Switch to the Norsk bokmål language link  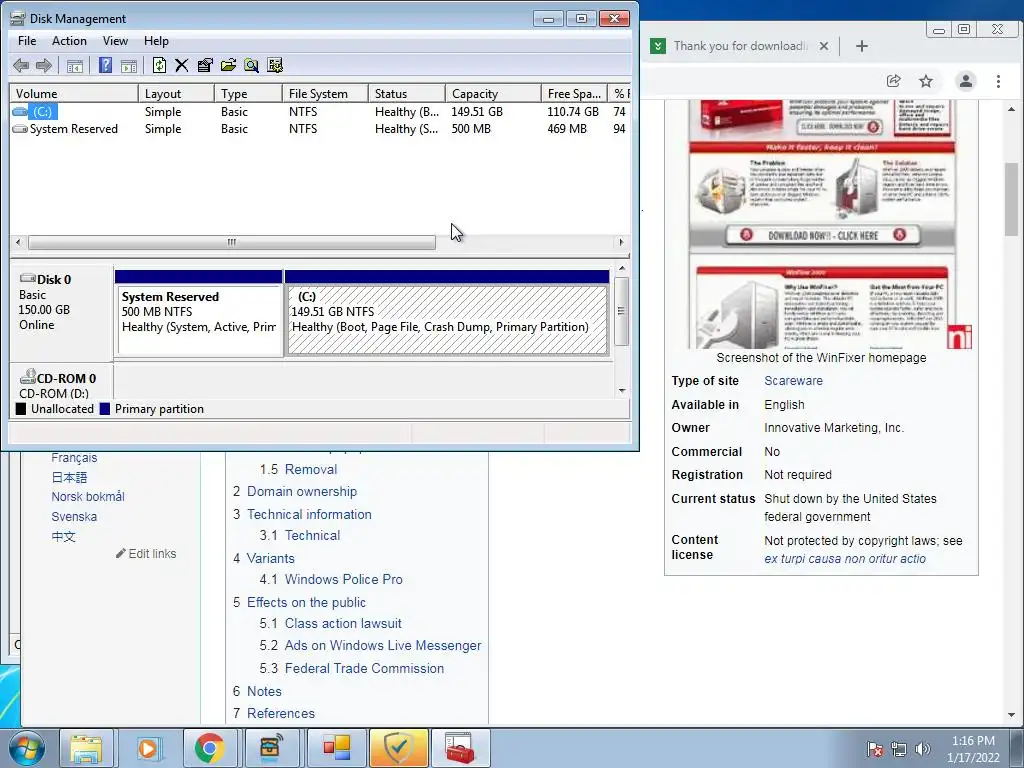(x=88, y=497)
